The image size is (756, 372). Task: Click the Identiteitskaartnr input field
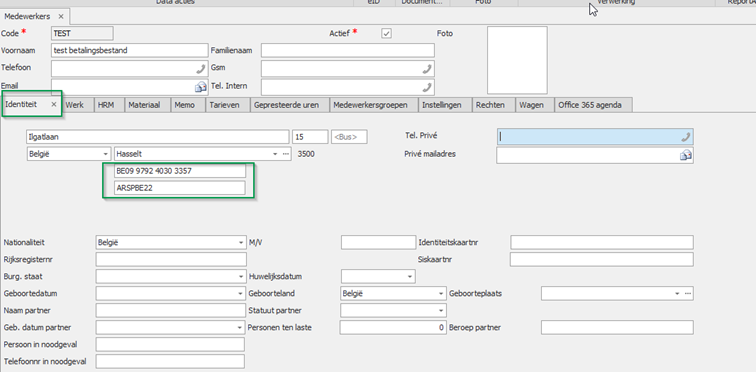tap(602, 242)
